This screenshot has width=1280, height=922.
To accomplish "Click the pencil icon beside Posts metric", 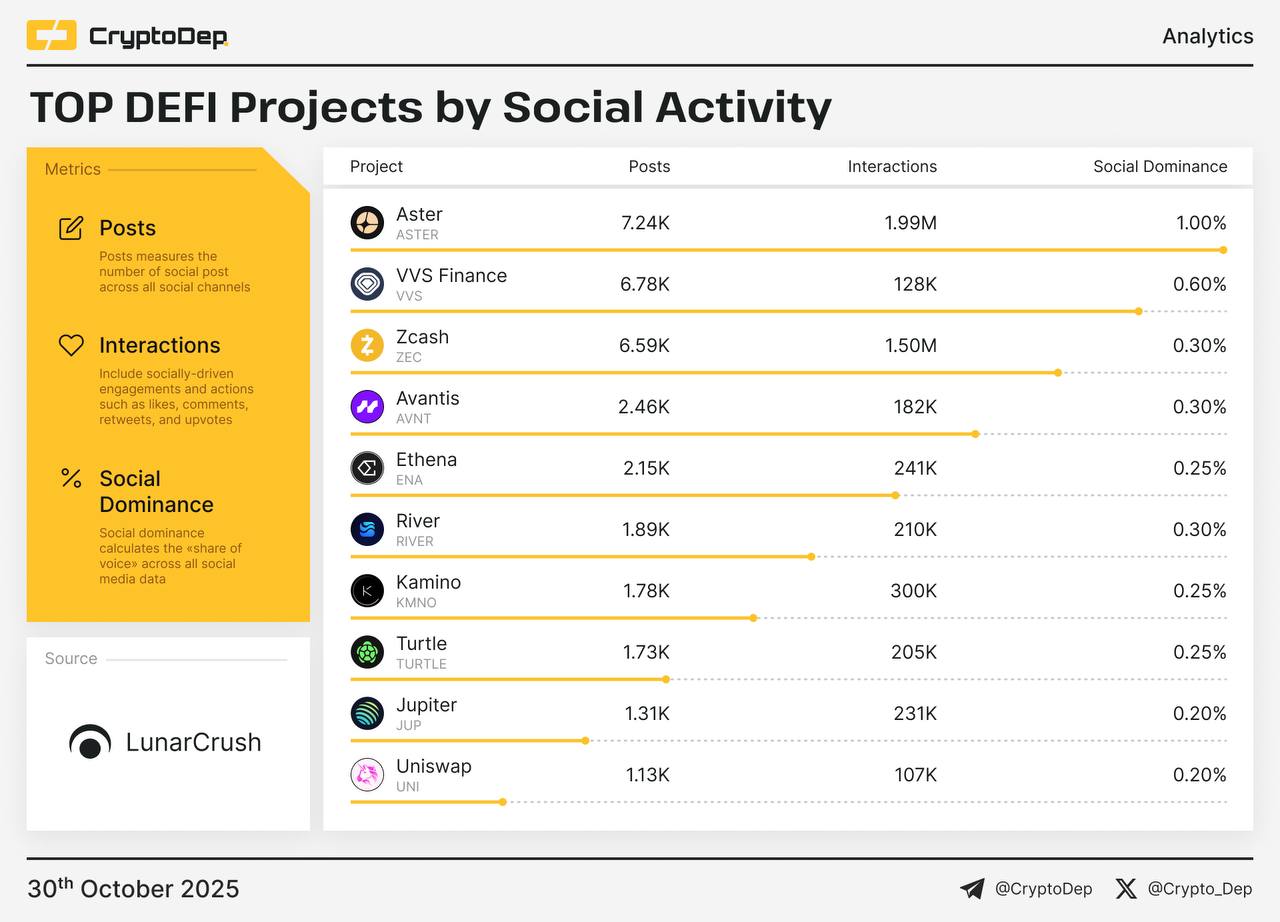I will pos(71,228).
